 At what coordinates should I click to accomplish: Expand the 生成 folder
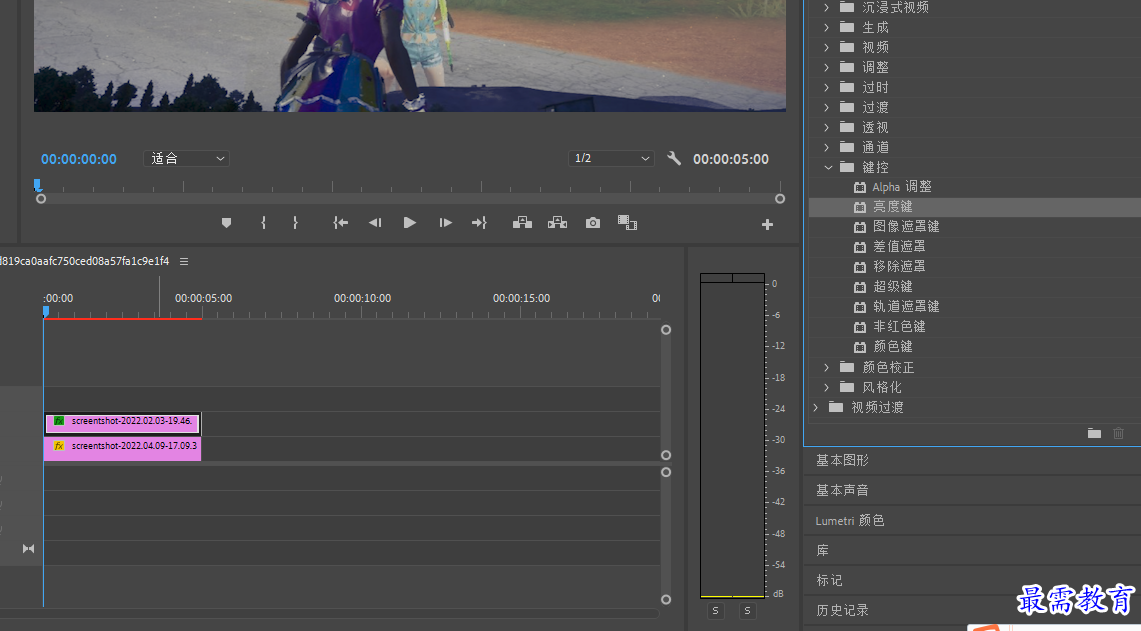coord(827,27)
